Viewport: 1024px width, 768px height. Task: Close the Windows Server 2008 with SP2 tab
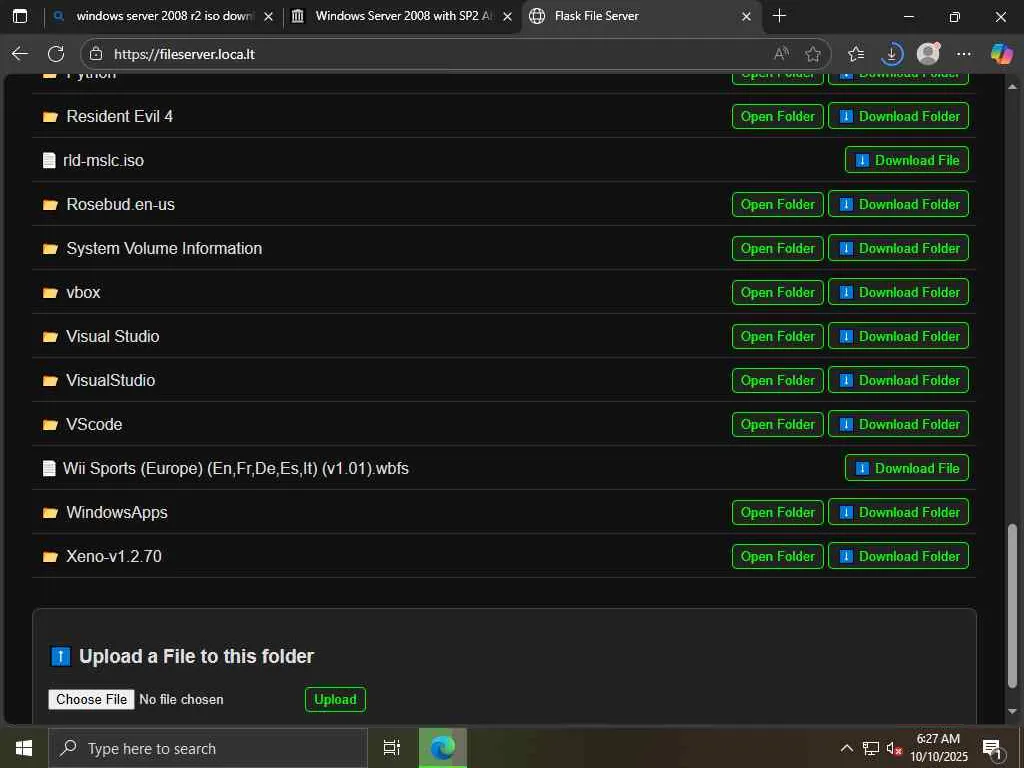tap(507, 16)
